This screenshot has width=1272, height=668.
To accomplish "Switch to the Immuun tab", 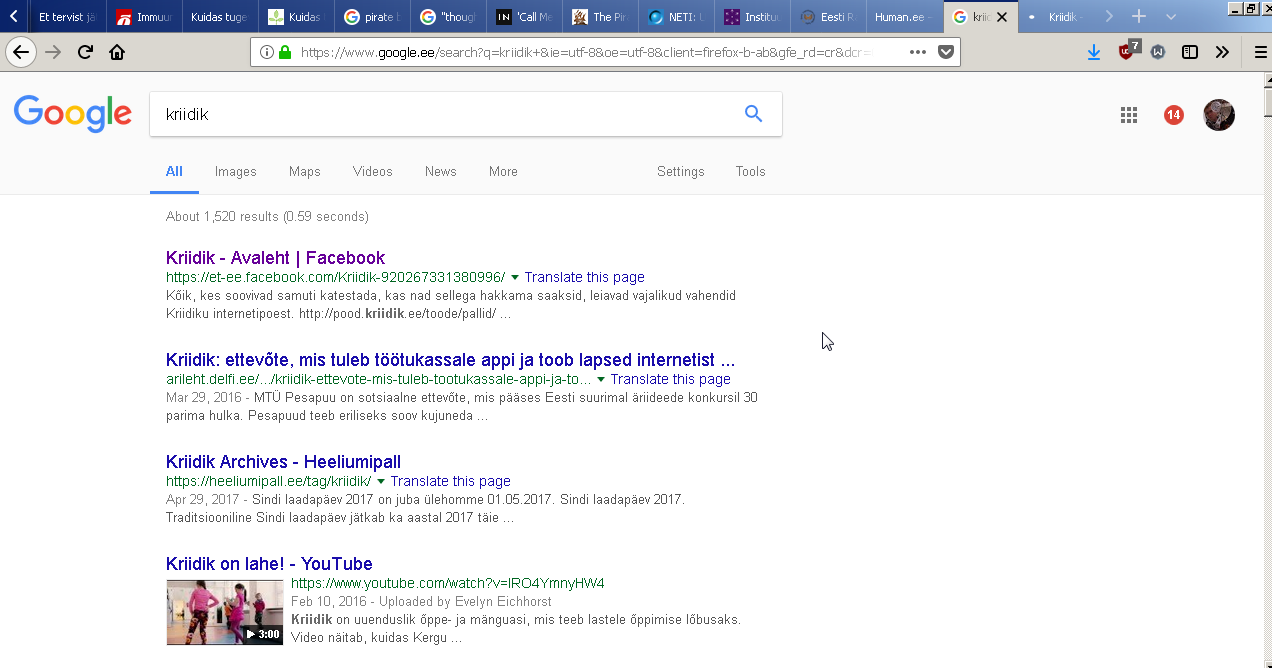I will (145, 17).
